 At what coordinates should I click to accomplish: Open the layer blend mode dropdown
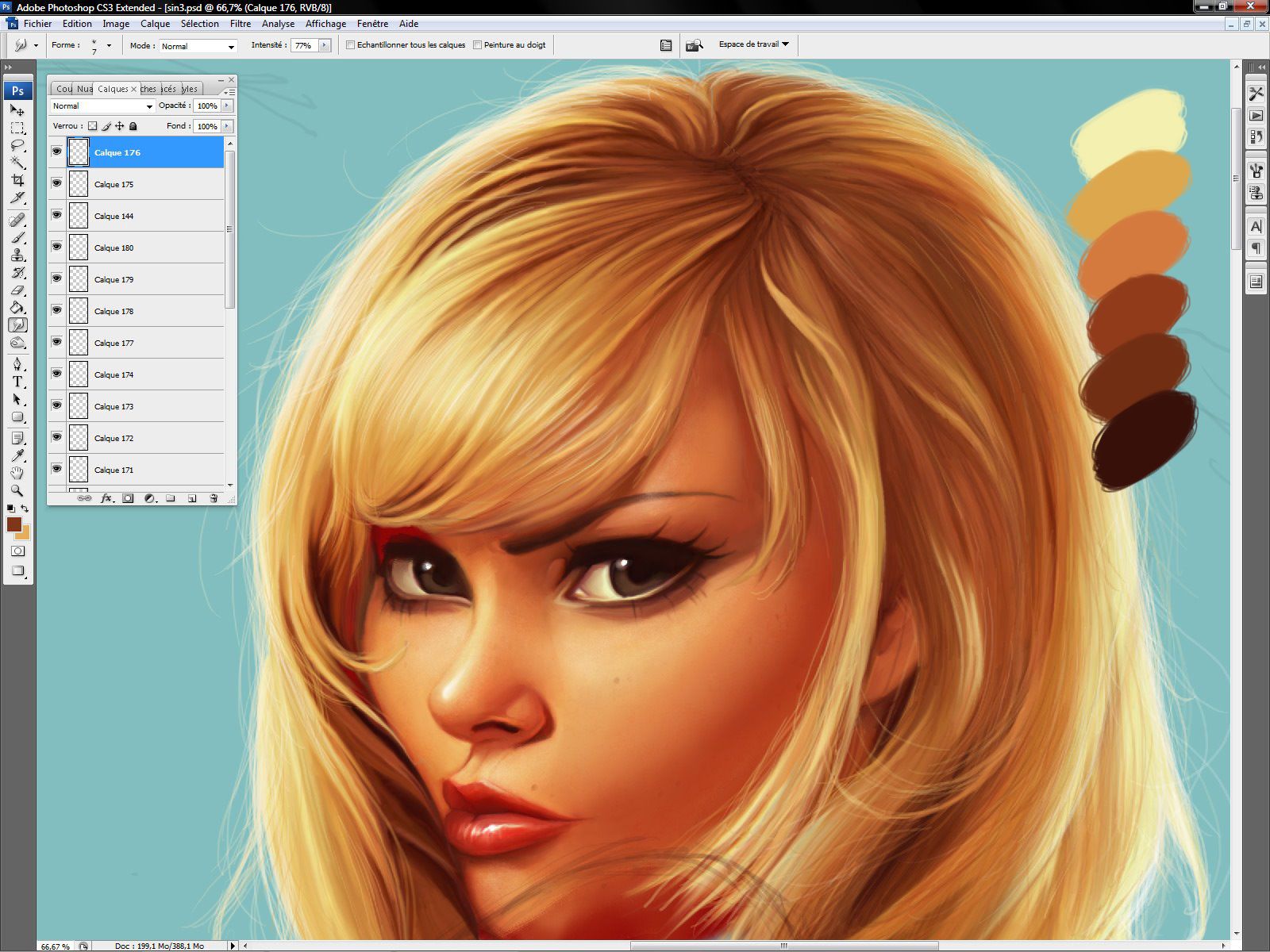pos(102,106)
